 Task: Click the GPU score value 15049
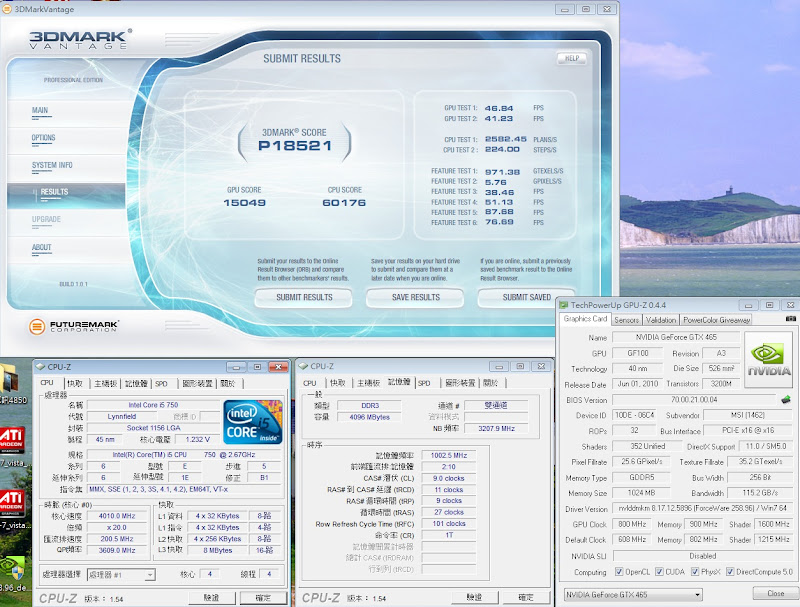[x=244, y=203]
